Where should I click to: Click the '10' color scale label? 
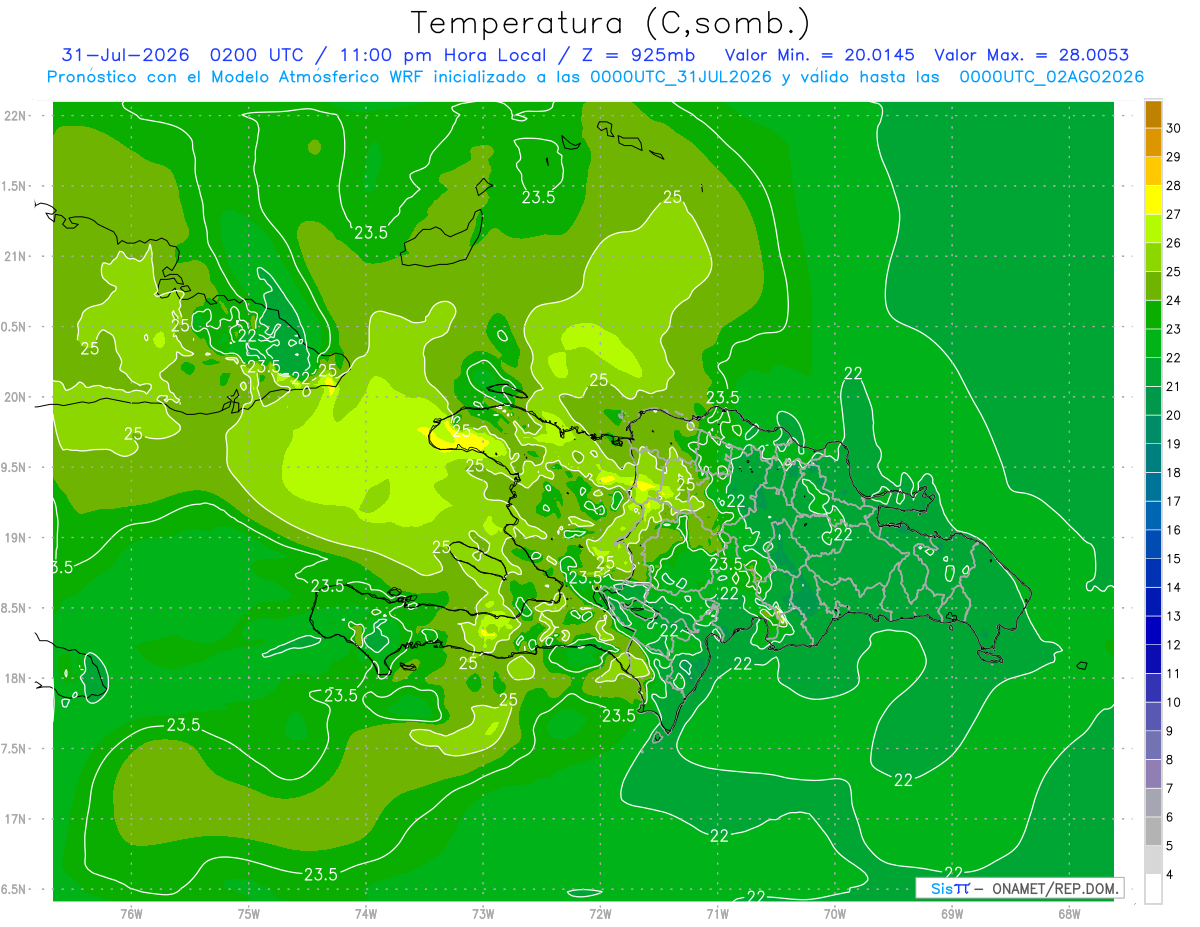click(x=1174, y=702)
